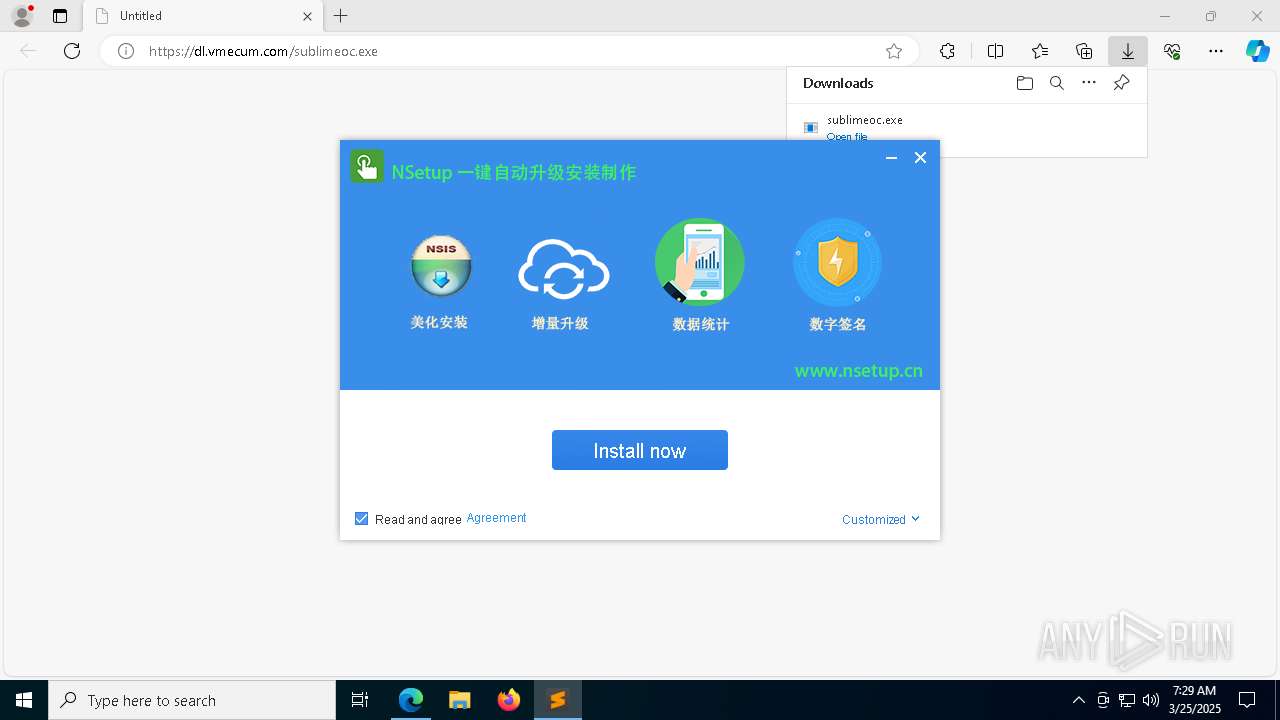
Task: Open Edge Settings and more menu
Action: point(1216,51)
